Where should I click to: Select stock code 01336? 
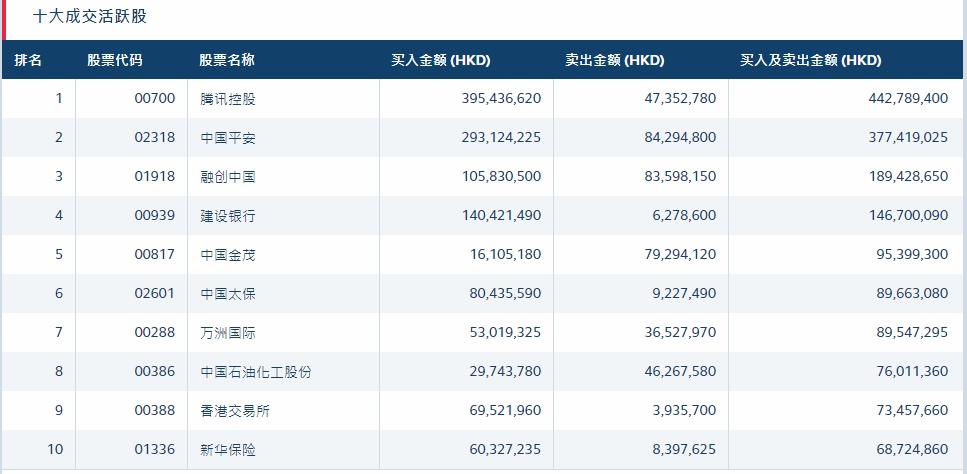point(155,449)
